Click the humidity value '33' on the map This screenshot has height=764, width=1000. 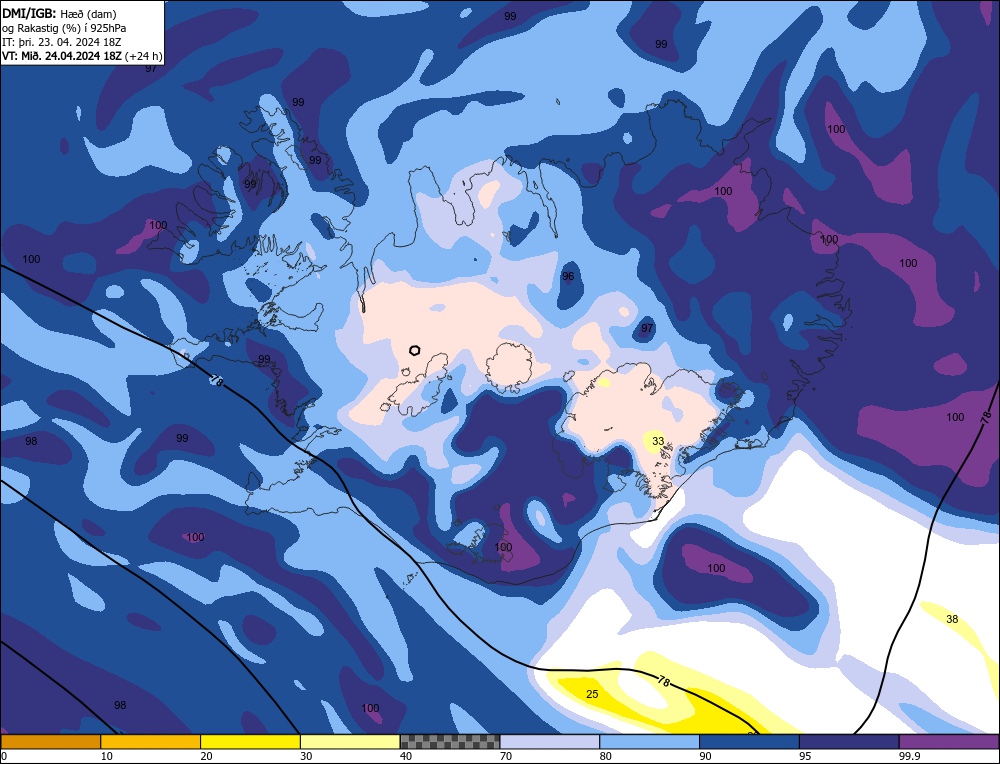point(658,441)
